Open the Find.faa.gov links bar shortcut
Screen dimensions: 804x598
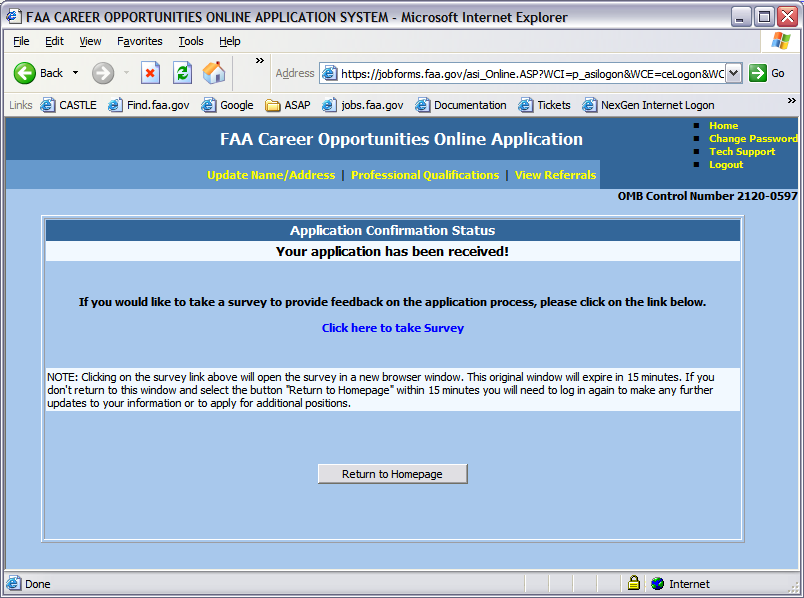click(149, 105)
